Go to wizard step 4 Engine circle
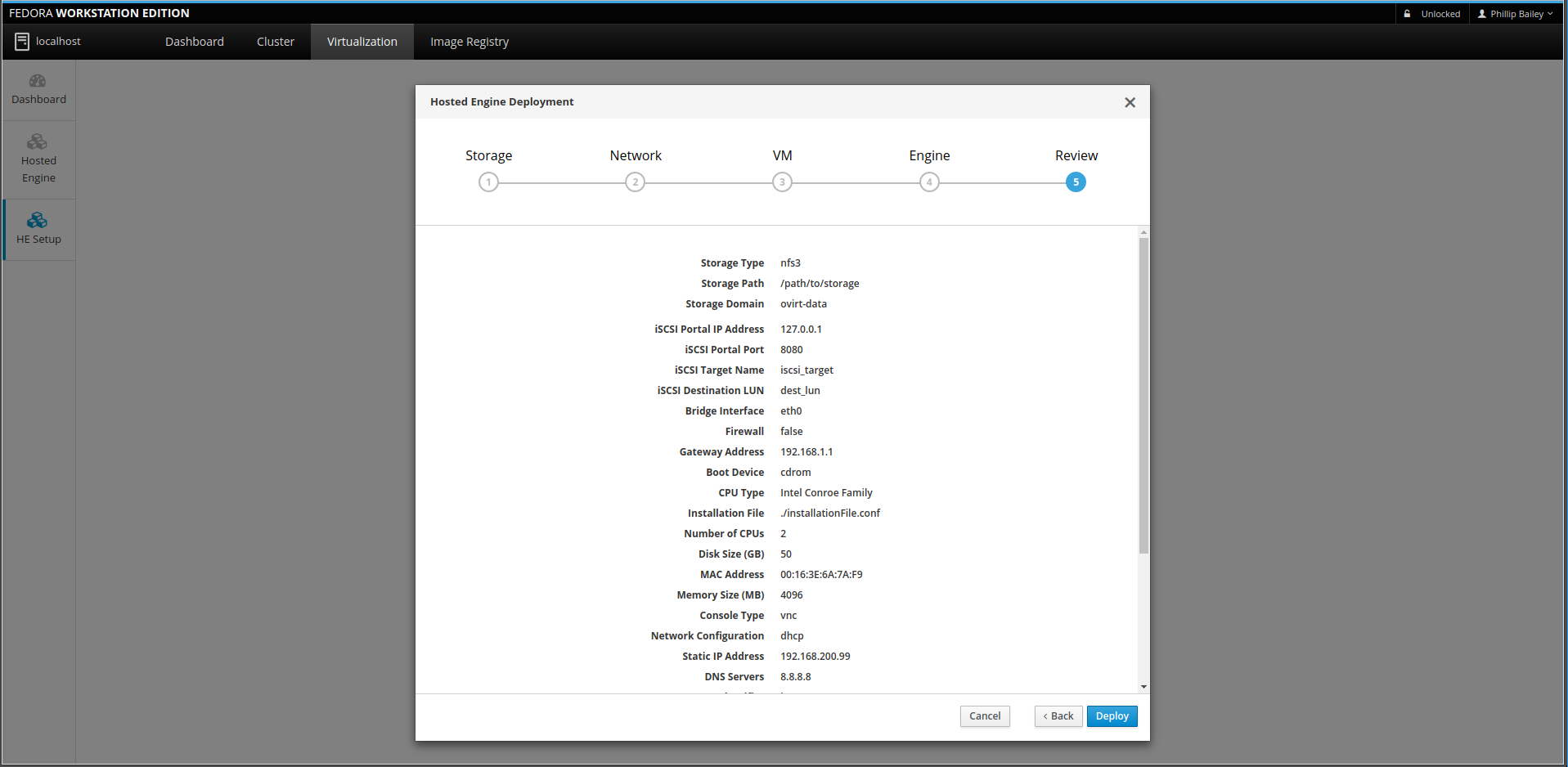Screen dimensions: 1568x767 pos(929,182)
